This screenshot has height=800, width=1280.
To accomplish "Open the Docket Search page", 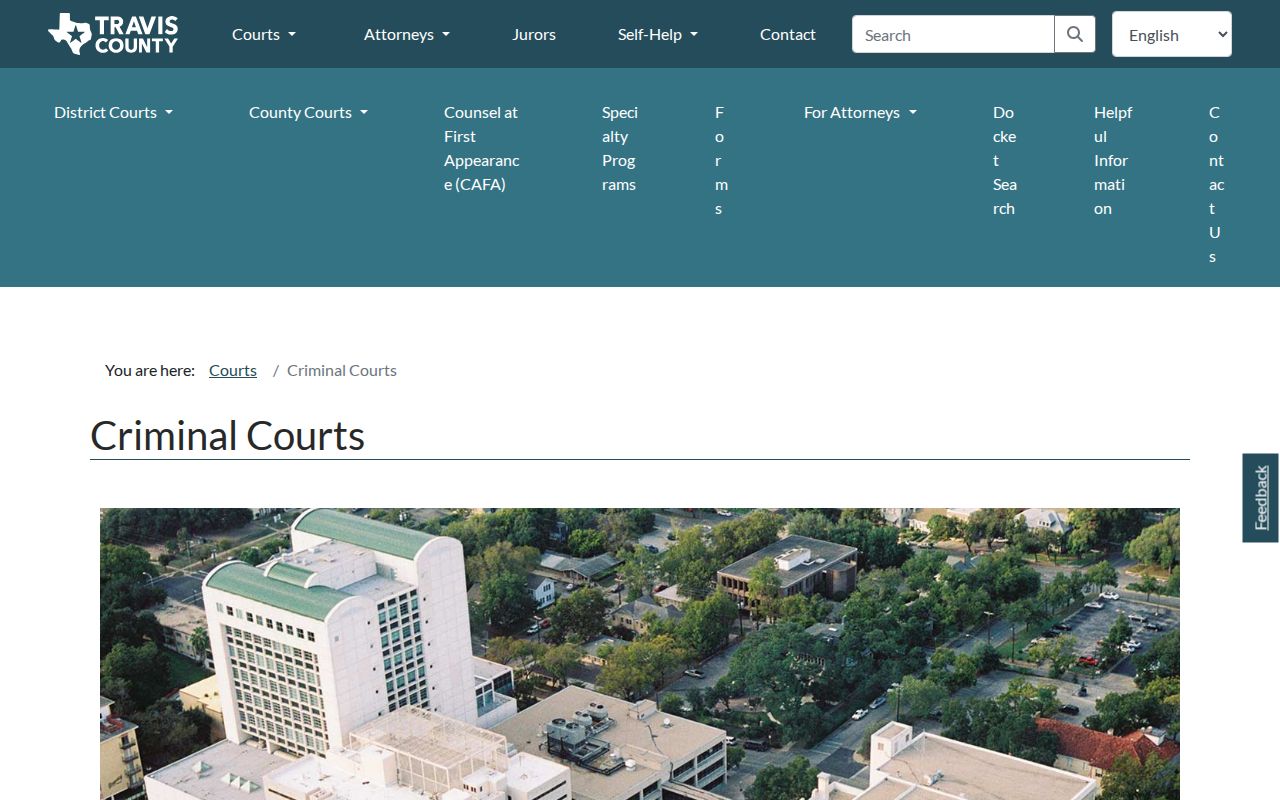I will click(1005, 160).
